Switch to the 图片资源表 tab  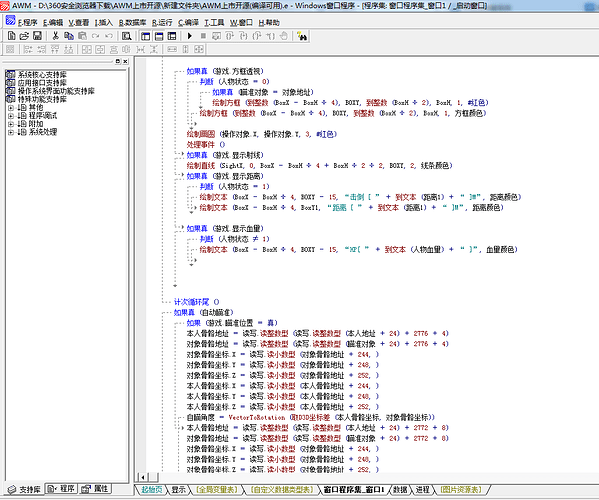coord(461,489)
